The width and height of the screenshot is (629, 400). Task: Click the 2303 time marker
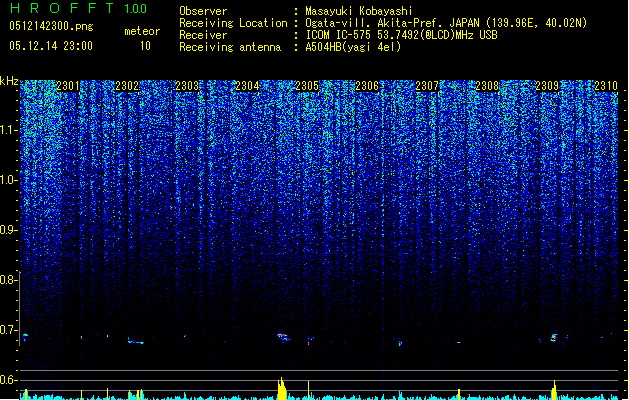(187, 86)
